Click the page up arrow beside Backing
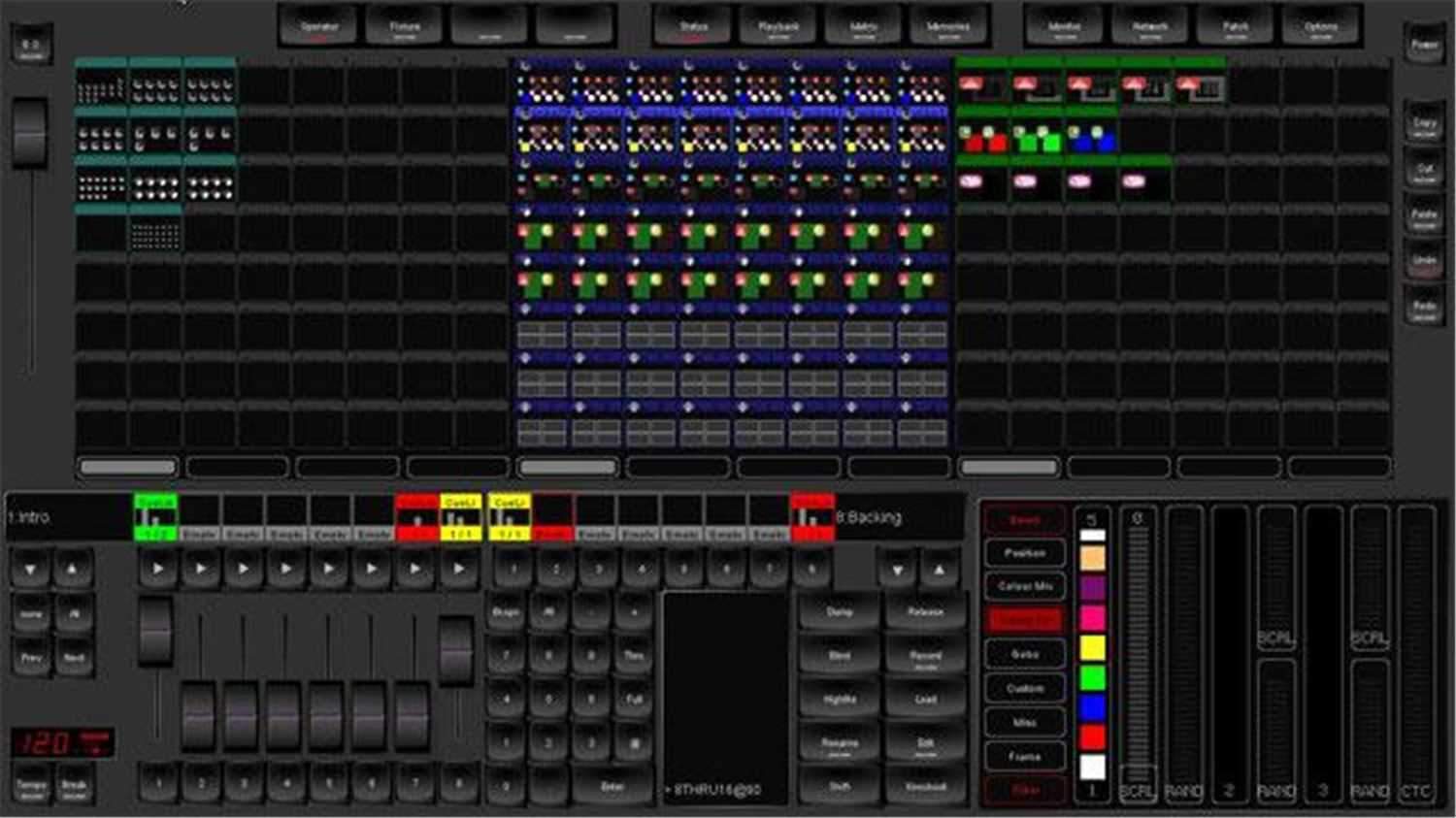The height and width of the screenshot is (818, 1456). [939, 570]
